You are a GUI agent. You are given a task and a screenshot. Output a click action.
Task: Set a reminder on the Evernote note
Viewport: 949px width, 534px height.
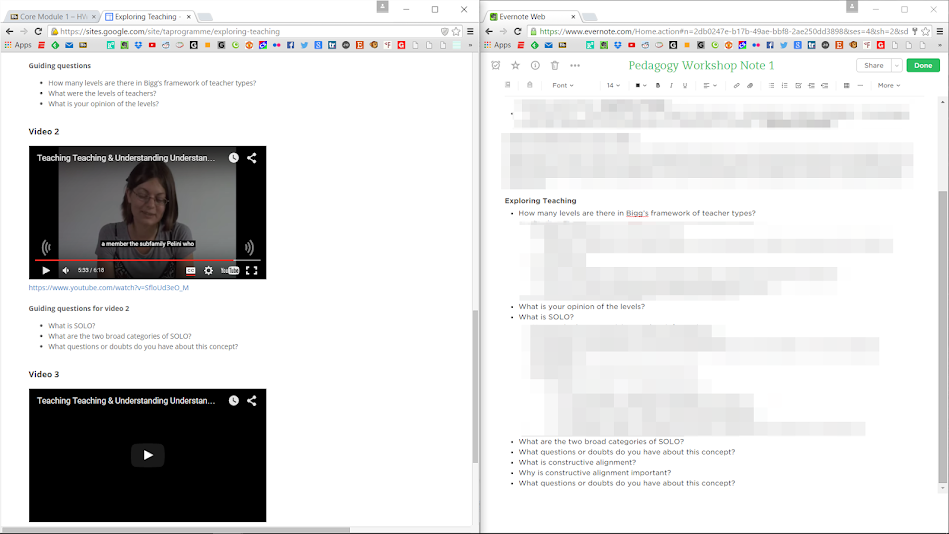[x=496, y=65]
